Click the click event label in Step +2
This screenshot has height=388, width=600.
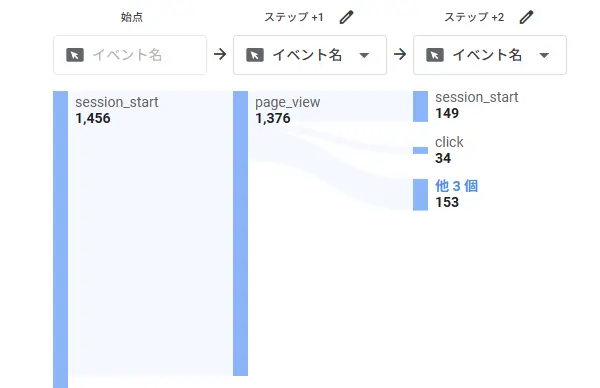(x=449, y=142)
